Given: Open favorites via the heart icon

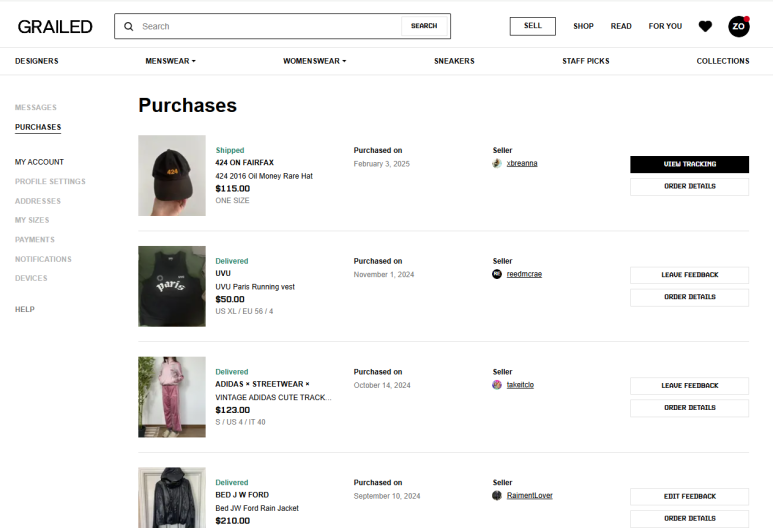Looking at the screenshot, I should click(x=705, y=26).
